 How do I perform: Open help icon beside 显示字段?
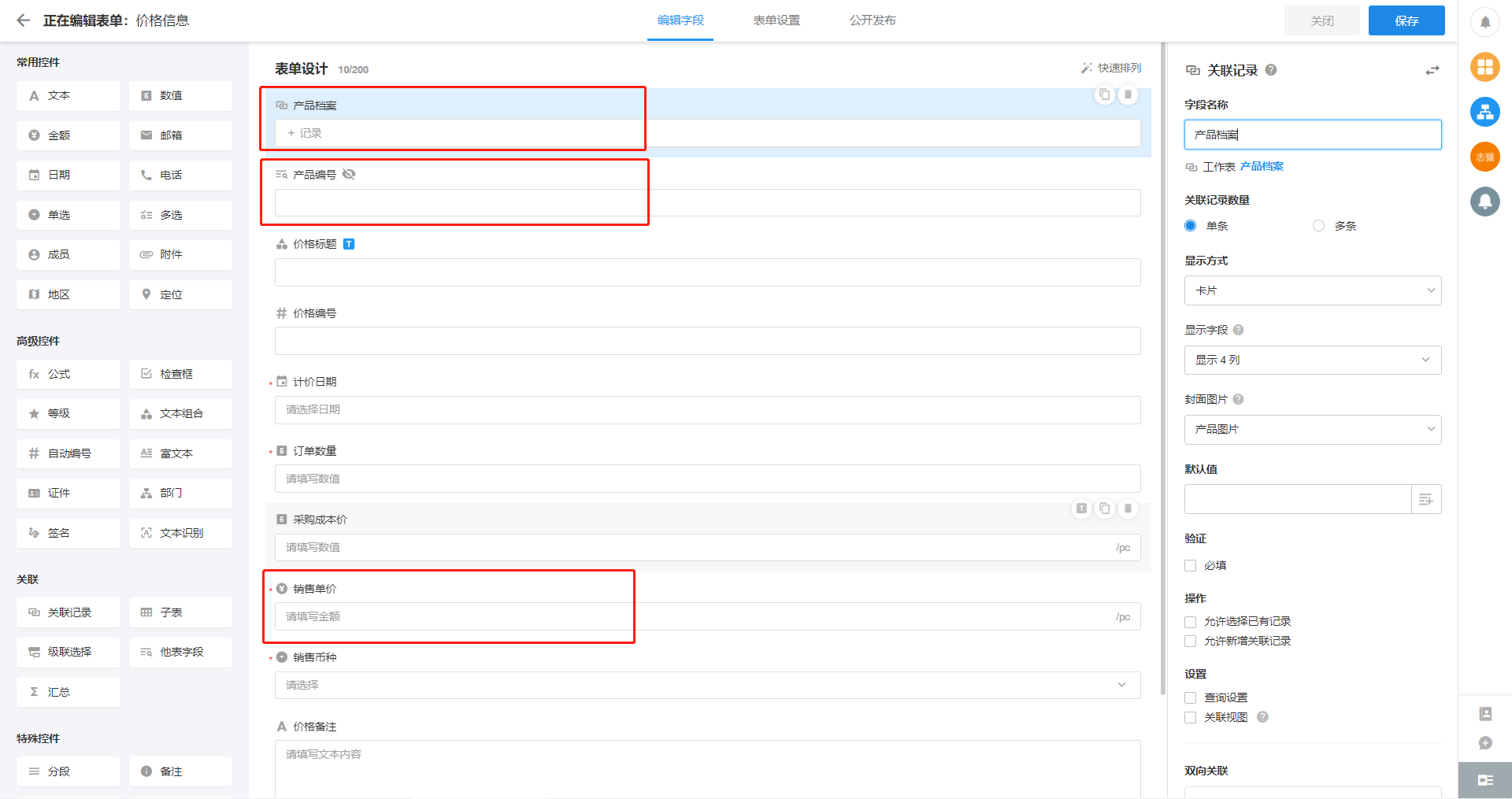[1238, 330]
